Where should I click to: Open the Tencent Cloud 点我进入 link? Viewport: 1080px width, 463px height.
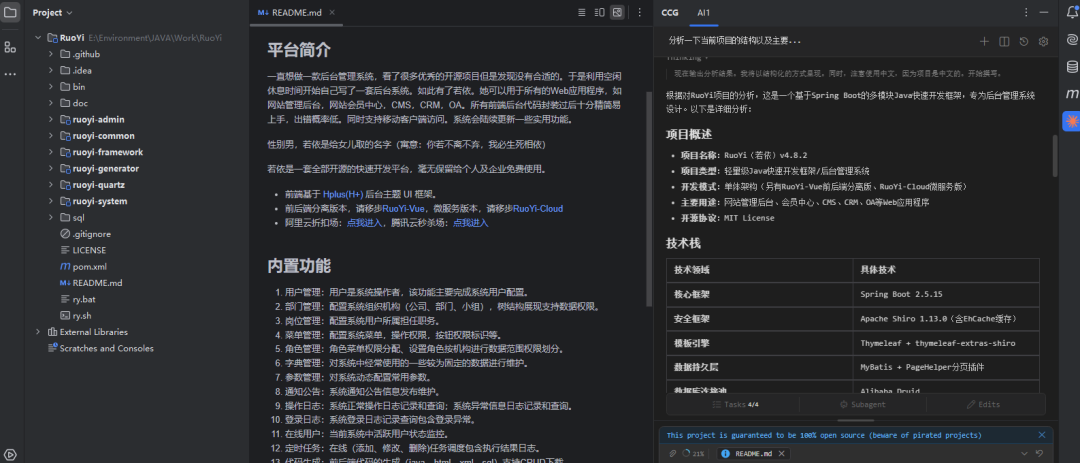tap(470, 223)
